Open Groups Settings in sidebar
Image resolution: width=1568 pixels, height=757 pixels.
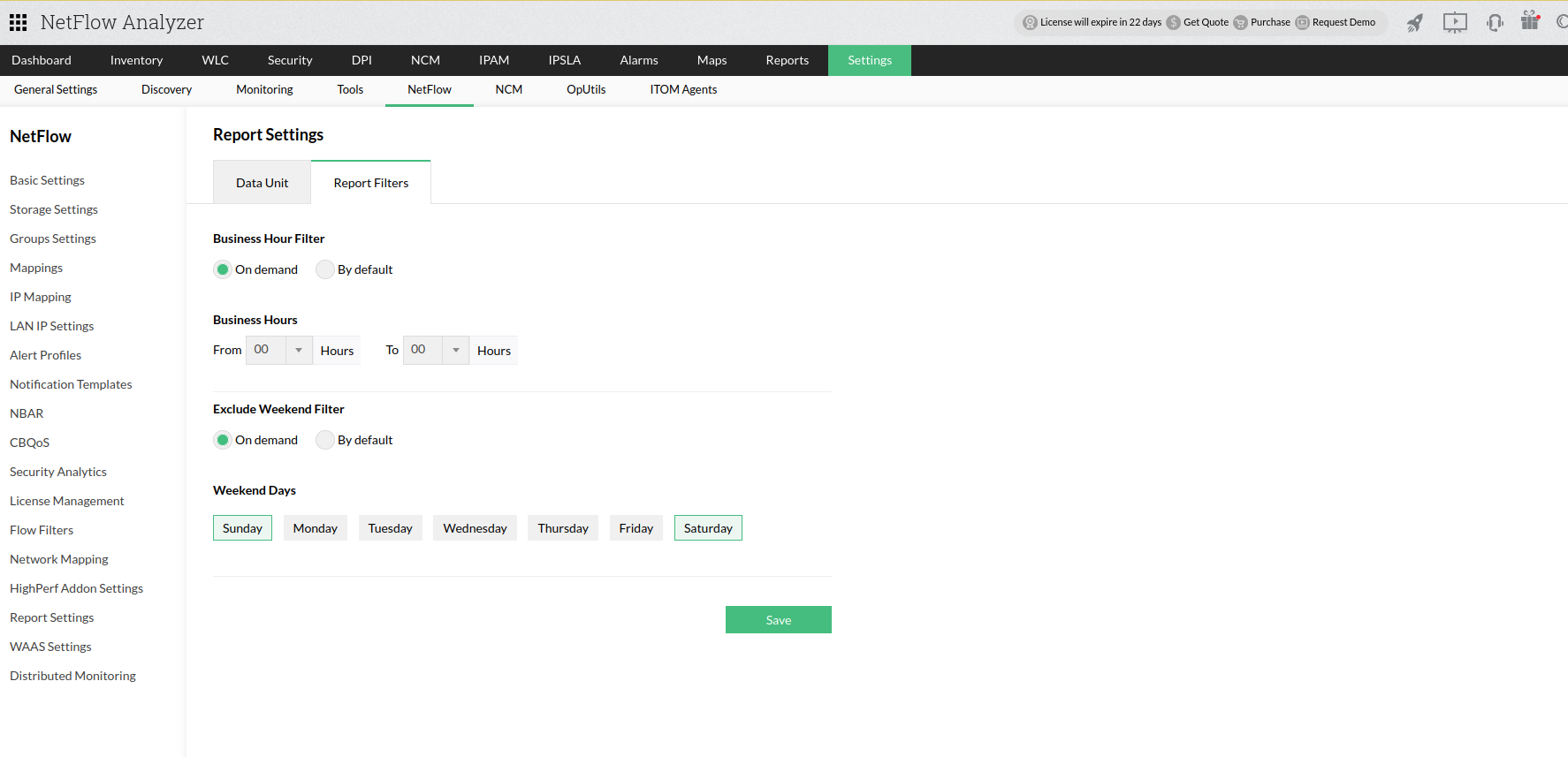(53, 238)
